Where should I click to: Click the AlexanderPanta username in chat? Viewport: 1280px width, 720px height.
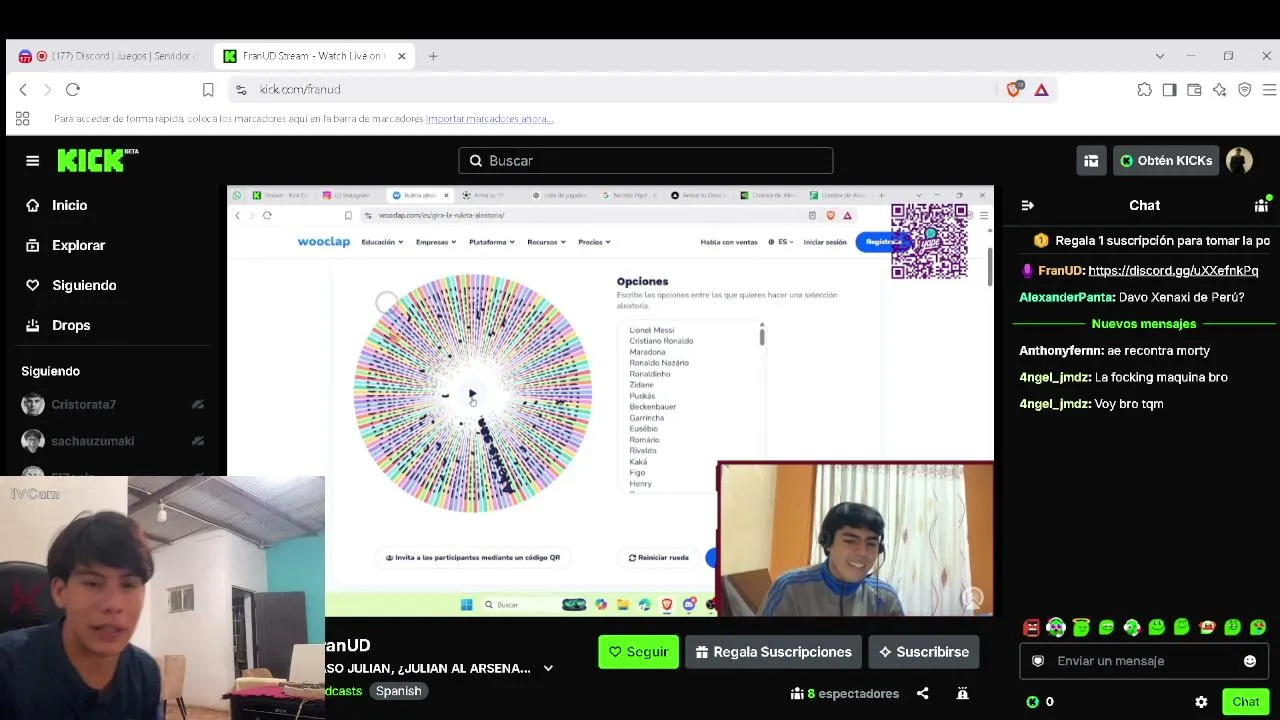coord(1066,297)
